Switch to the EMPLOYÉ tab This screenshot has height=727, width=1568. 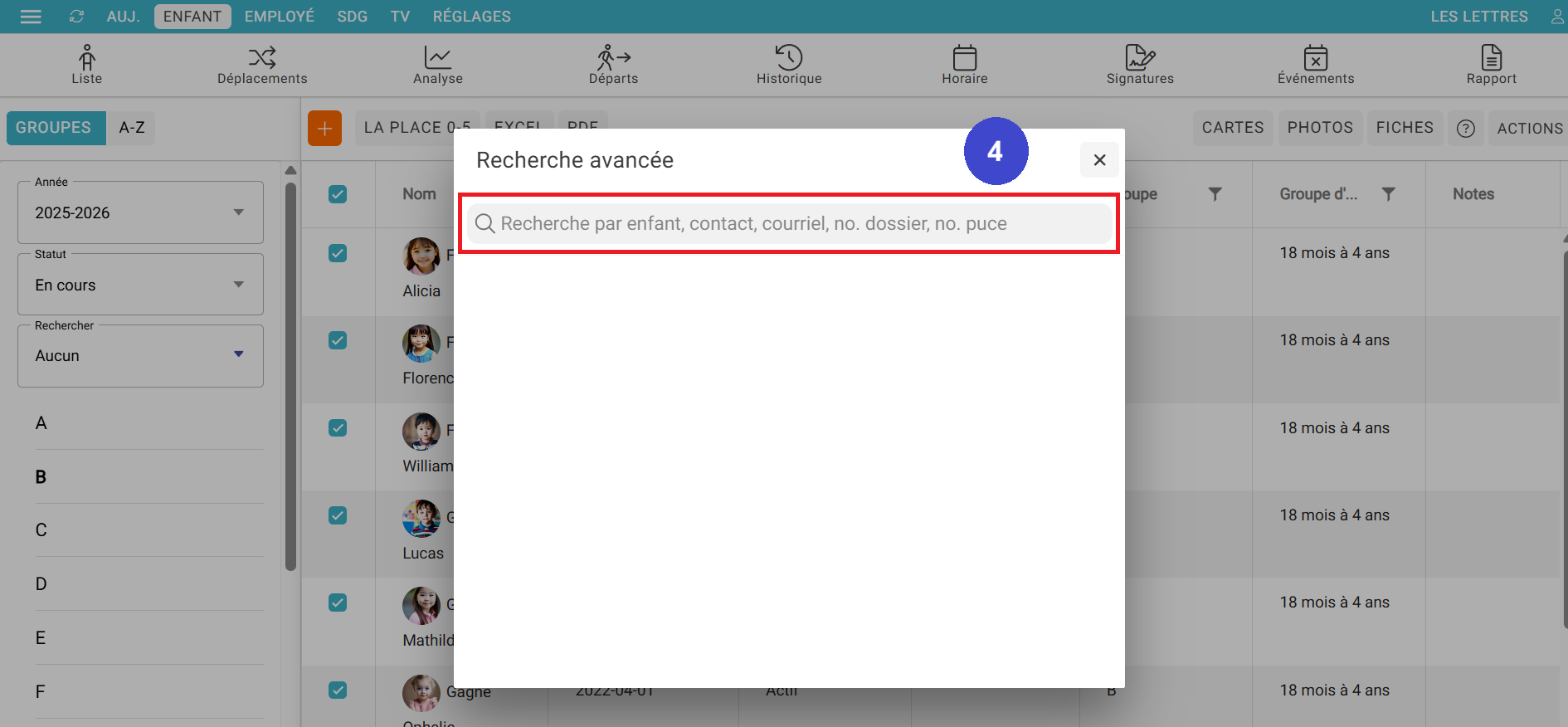click(279, 17)
